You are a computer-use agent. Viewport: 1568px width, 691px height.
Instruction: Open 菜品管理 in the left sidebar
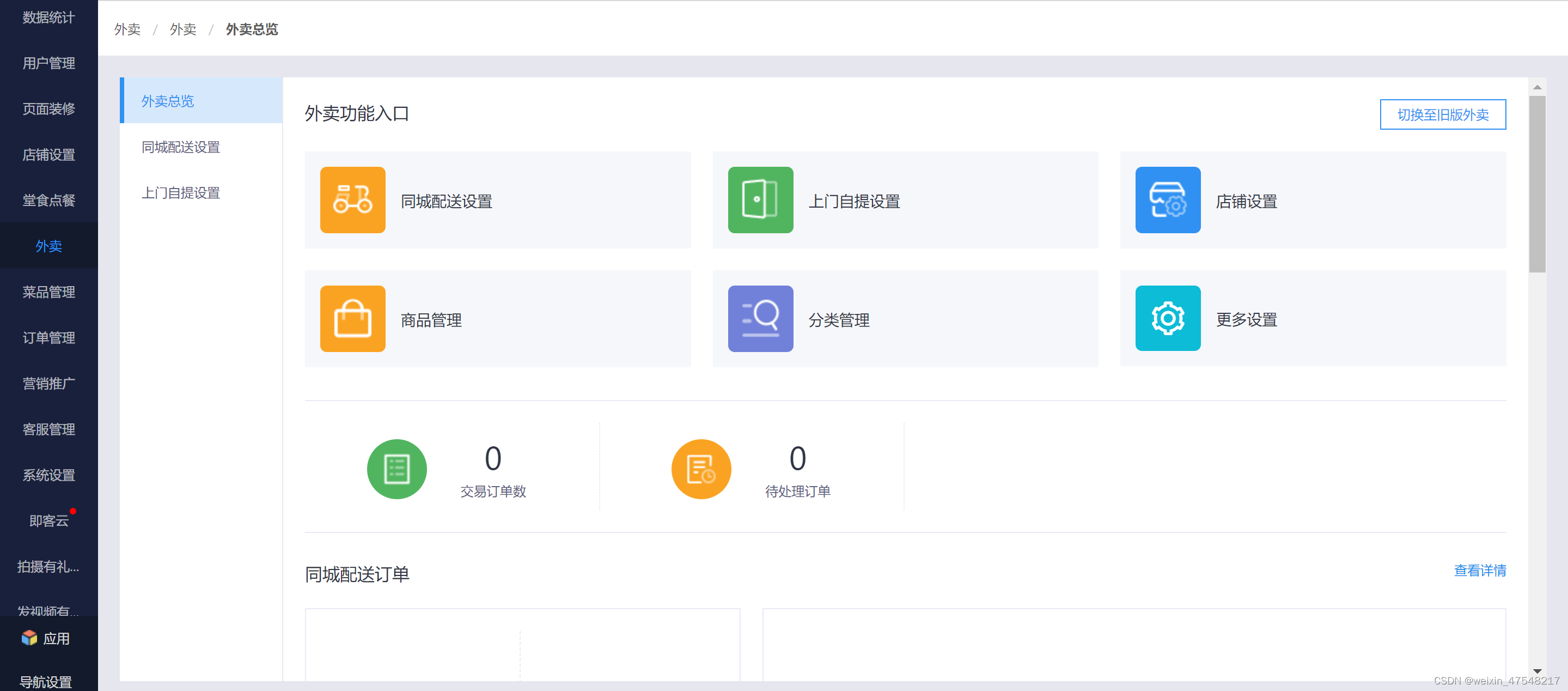point(48,292)
